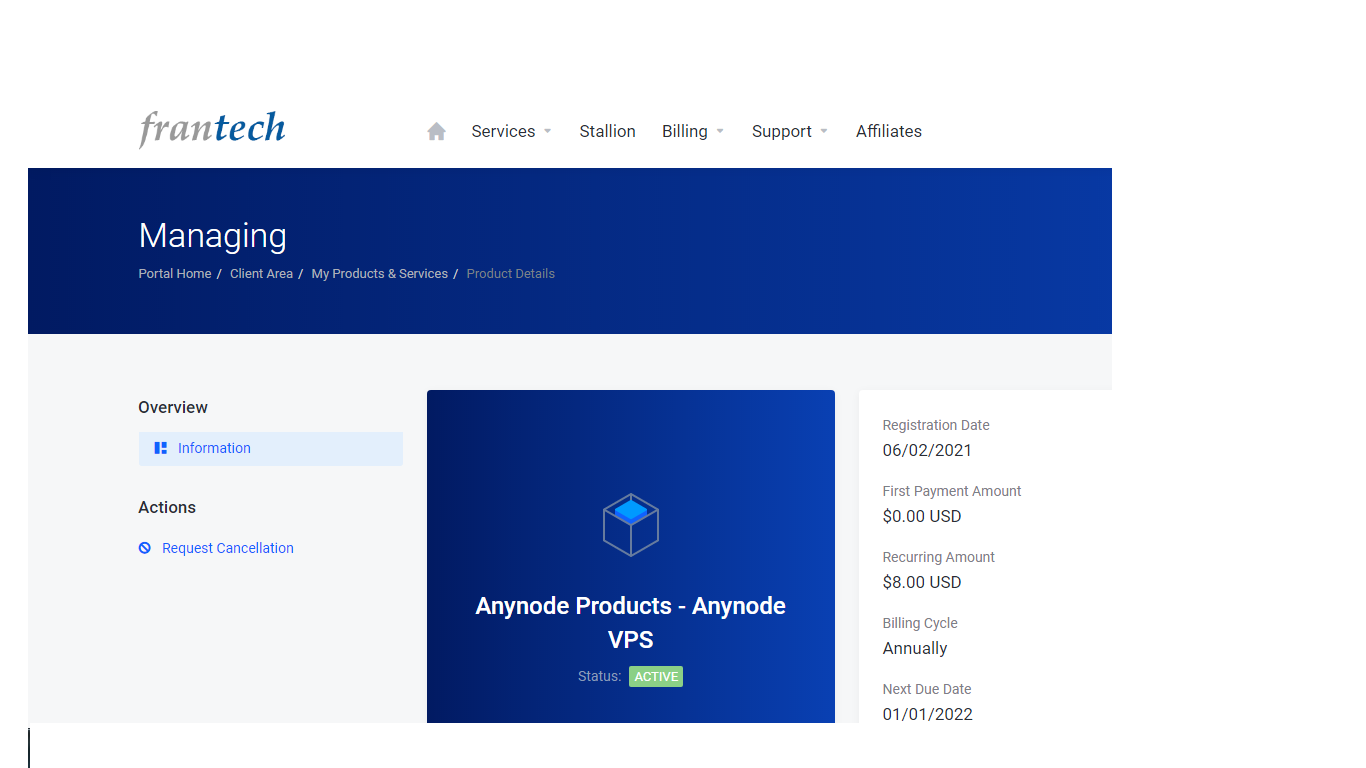This screenshot has width=1366, height=768.
Task: Open the Stallion menu item
Action: click(x=607, y=131)
